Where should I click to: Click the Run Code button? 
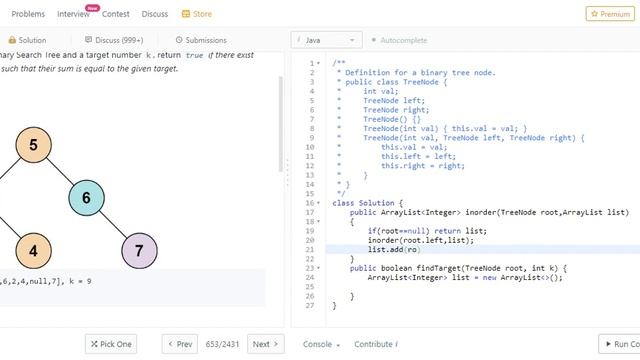(619, 344)
